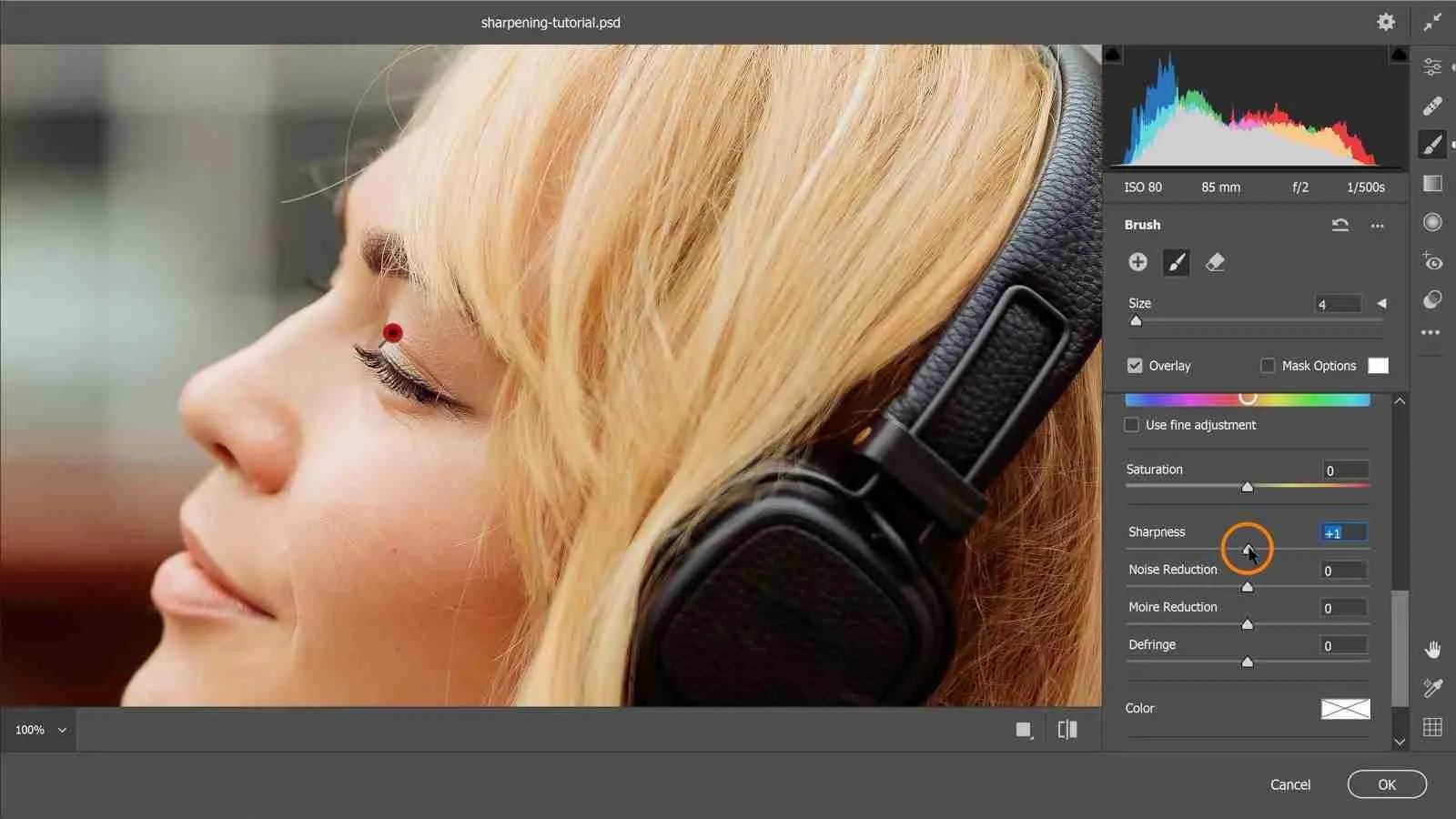The height and width of the screenshot is (819, 1456).
Task: Click the Sharpness value field showing +1
Action: pos(1343,532)
